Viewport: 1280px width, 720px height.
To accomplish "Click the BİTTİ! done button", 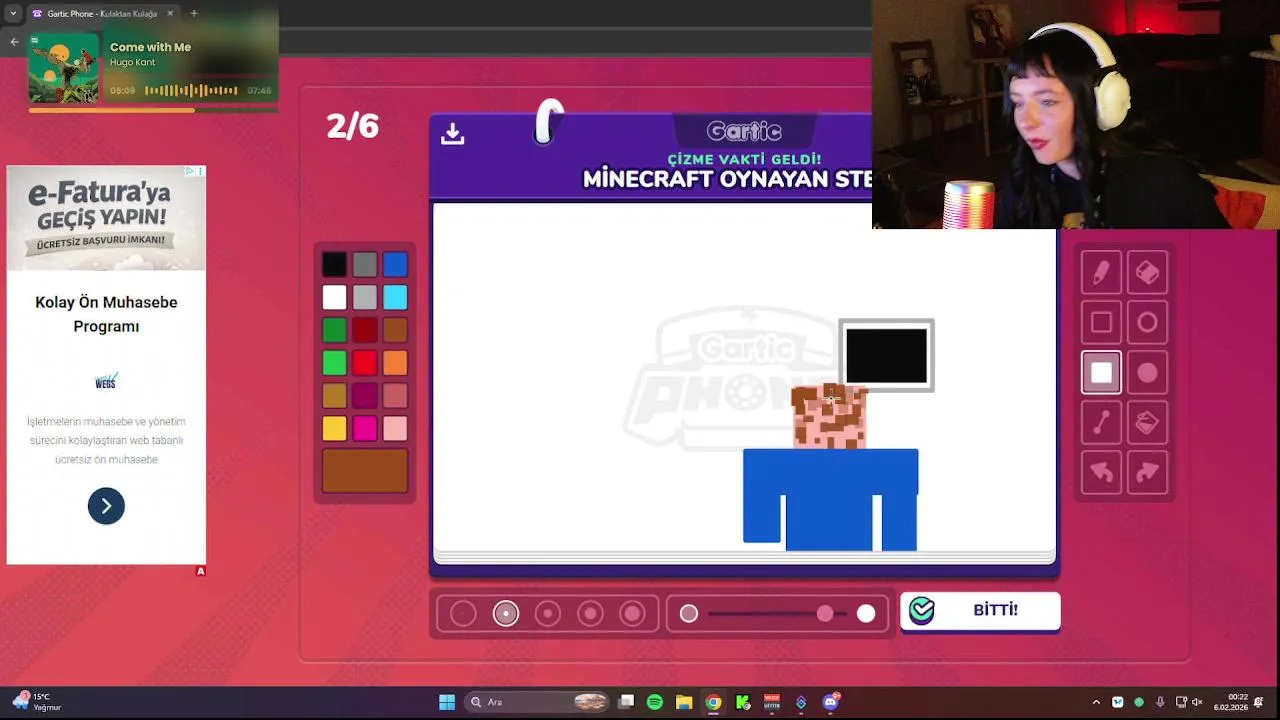I will (980, 610).
